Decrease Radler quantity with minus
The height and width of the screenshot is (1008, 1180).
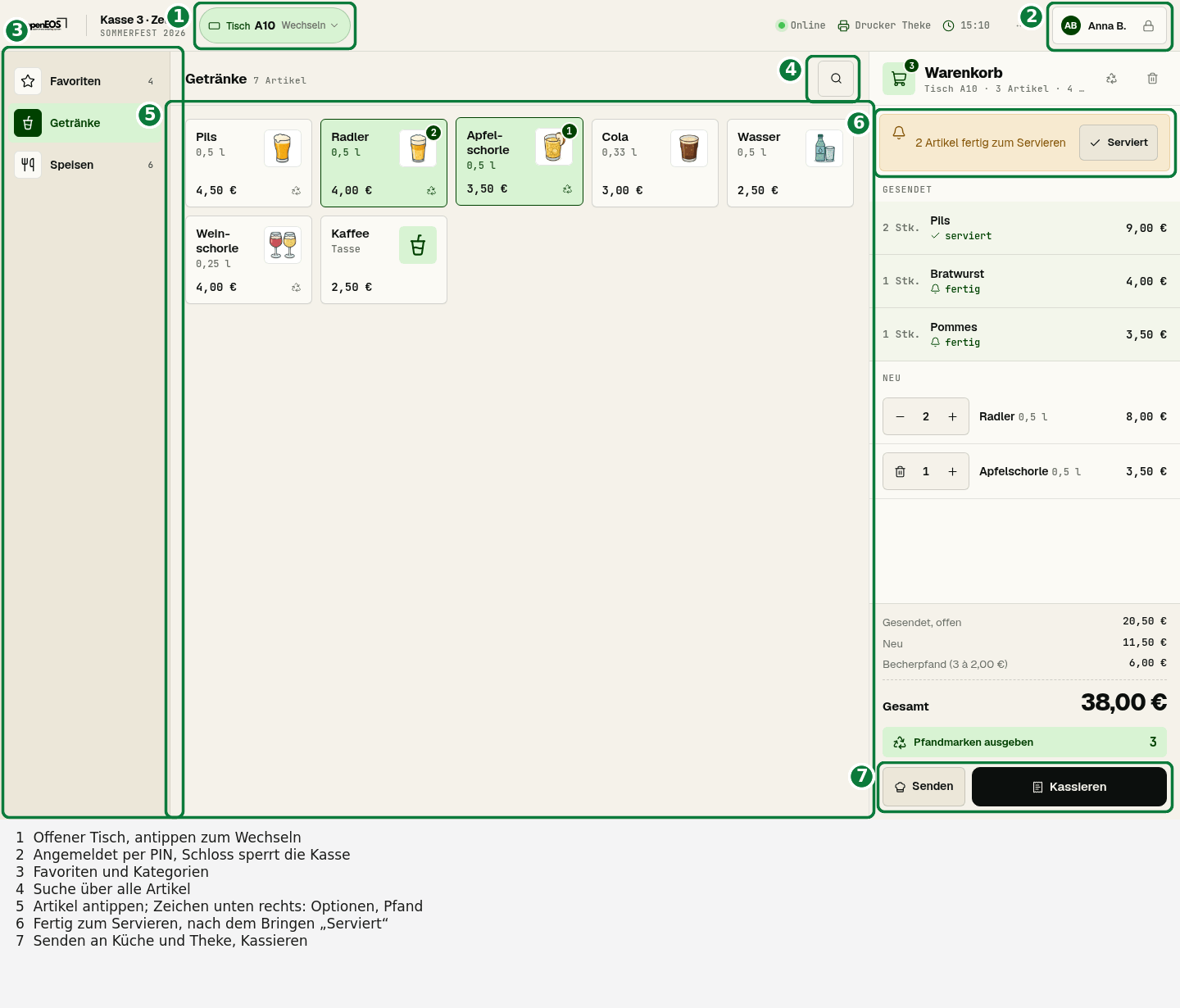click(x=900, y=416)
